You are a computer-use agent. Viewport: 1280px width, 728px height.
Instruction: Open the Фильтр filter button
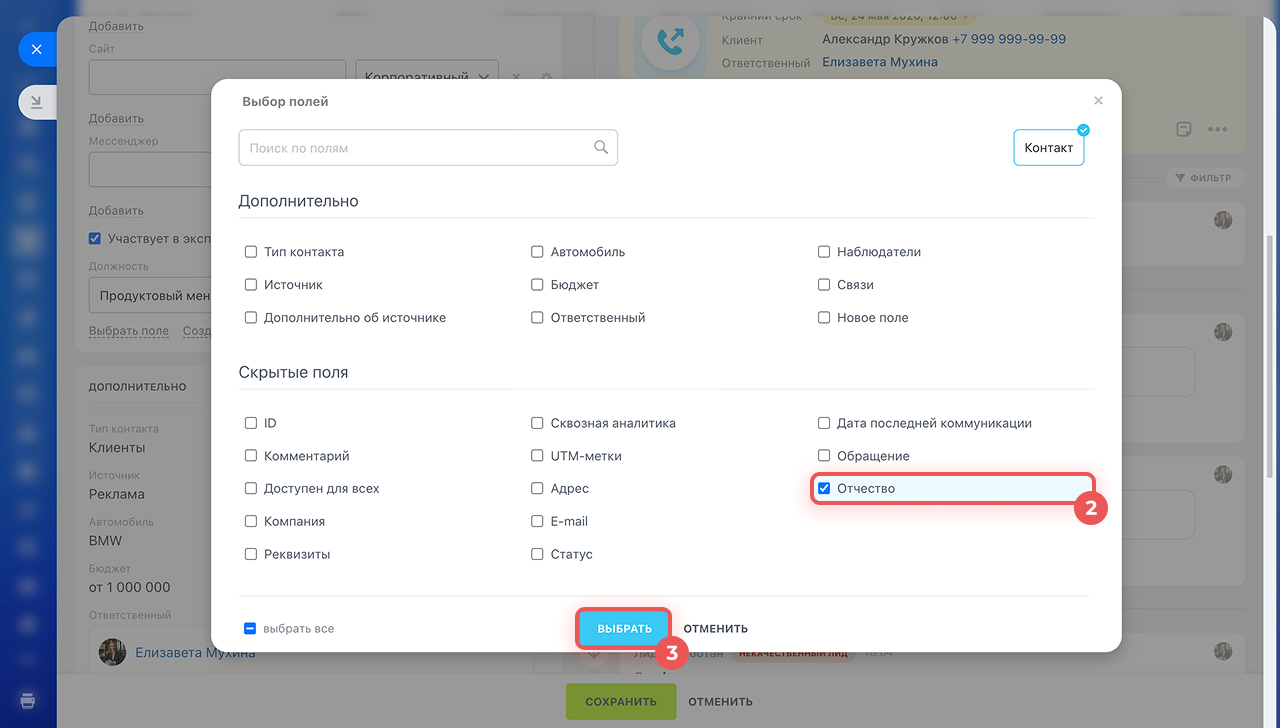pyautogui.click(x=1204, y=178)
